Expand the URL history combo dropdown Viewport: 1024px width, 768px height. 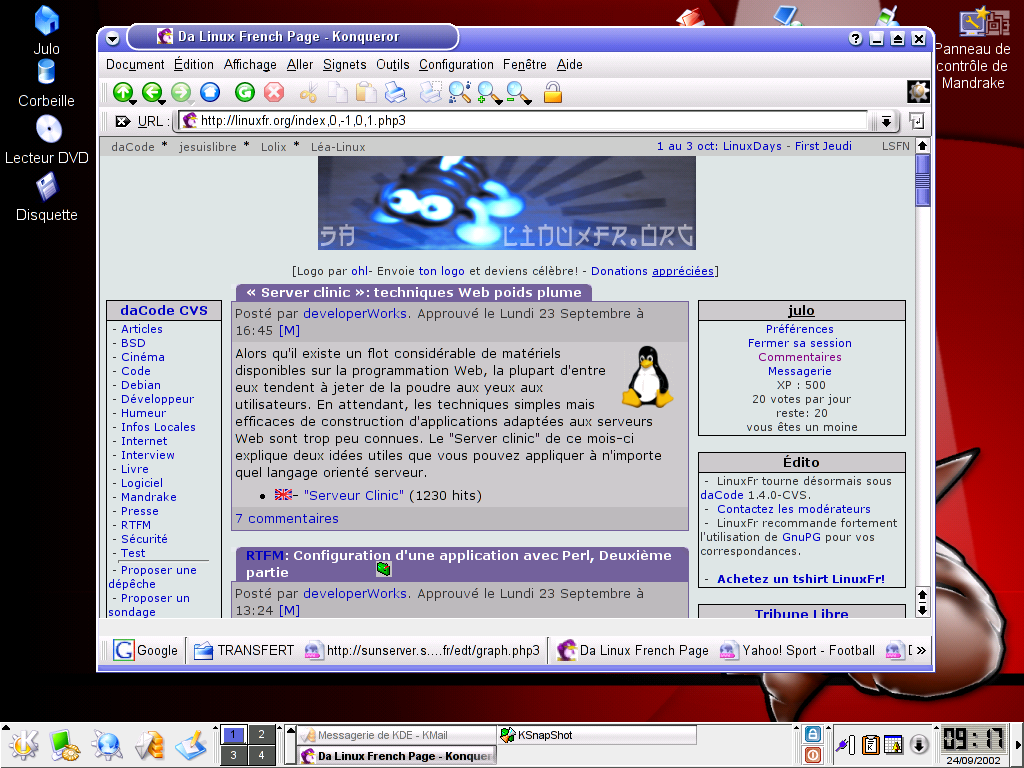886,121
